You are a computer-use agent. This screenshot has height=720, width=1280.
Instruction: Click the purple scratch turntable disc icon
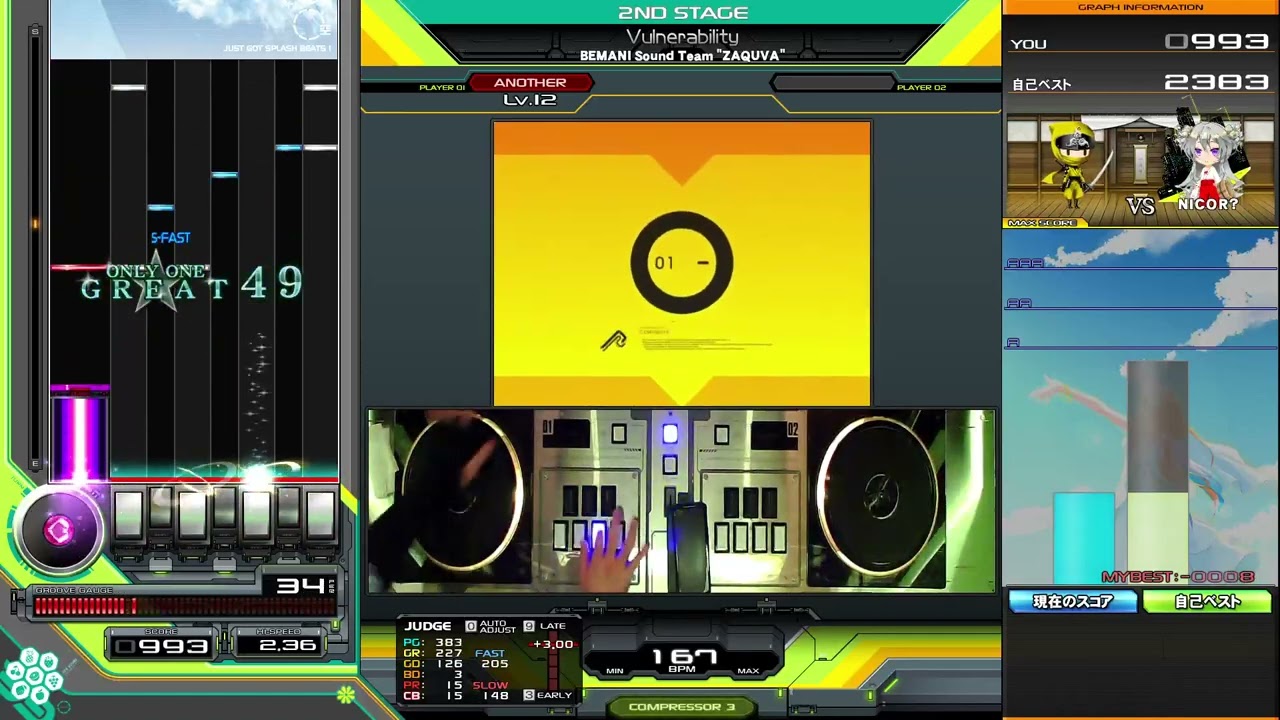click(x=58, y=531)
